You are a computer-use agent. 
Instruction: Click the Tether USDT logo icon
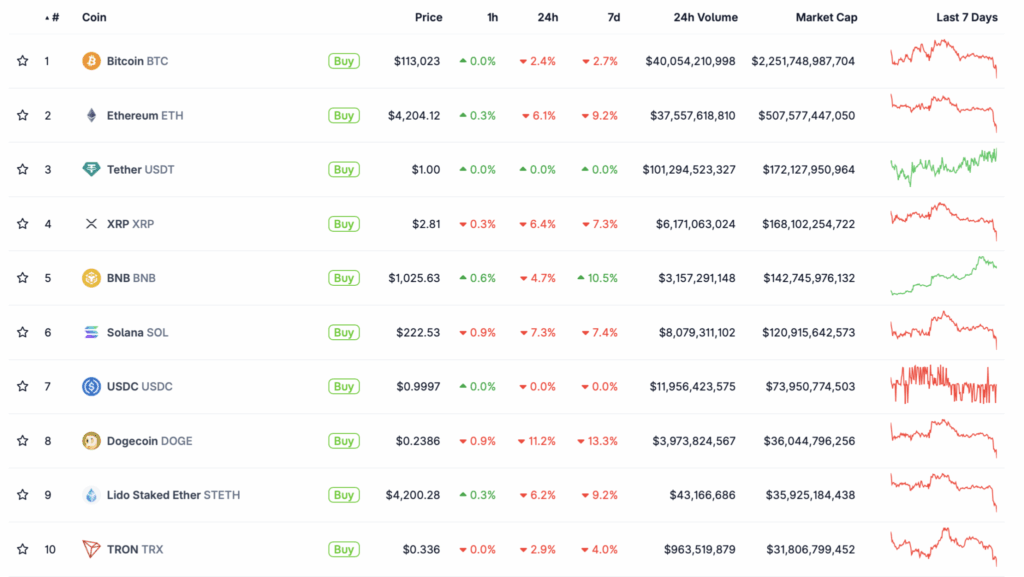pos(91,169)
